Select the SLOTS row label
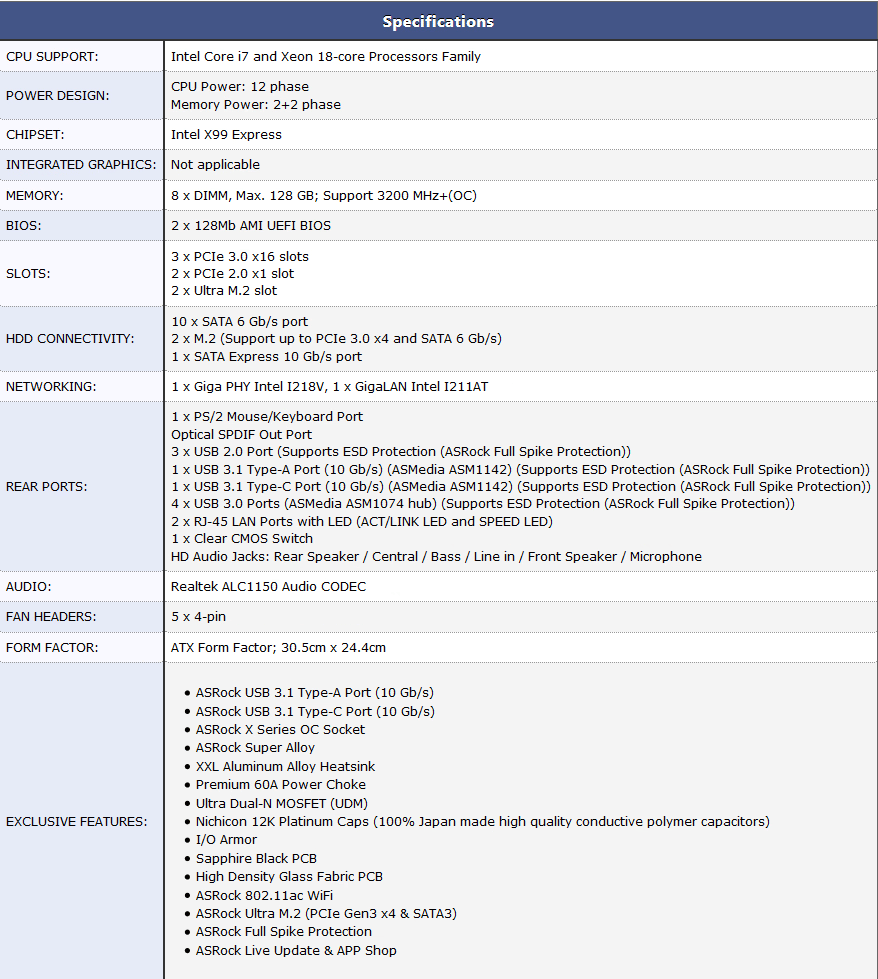The height and width of the screenshot is (979, 878). click(28, 274)
